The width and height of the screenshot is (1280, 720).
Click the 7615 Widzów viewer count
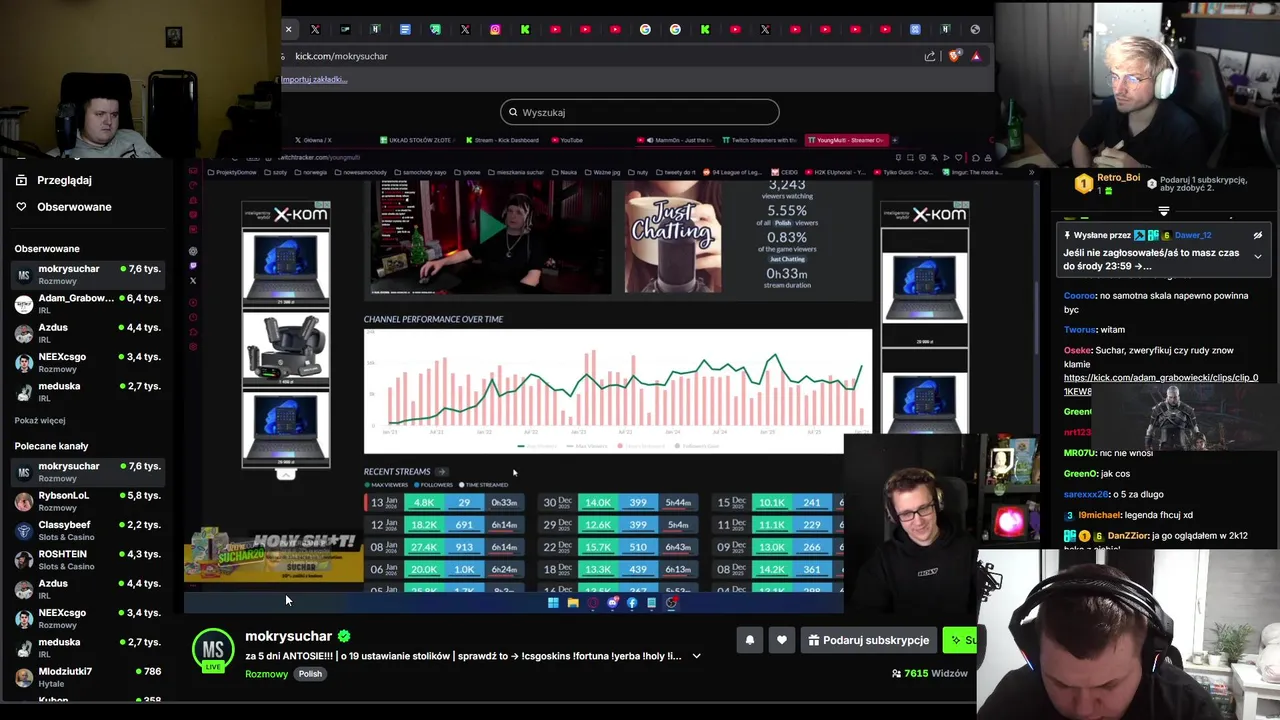tap(930, 674)
